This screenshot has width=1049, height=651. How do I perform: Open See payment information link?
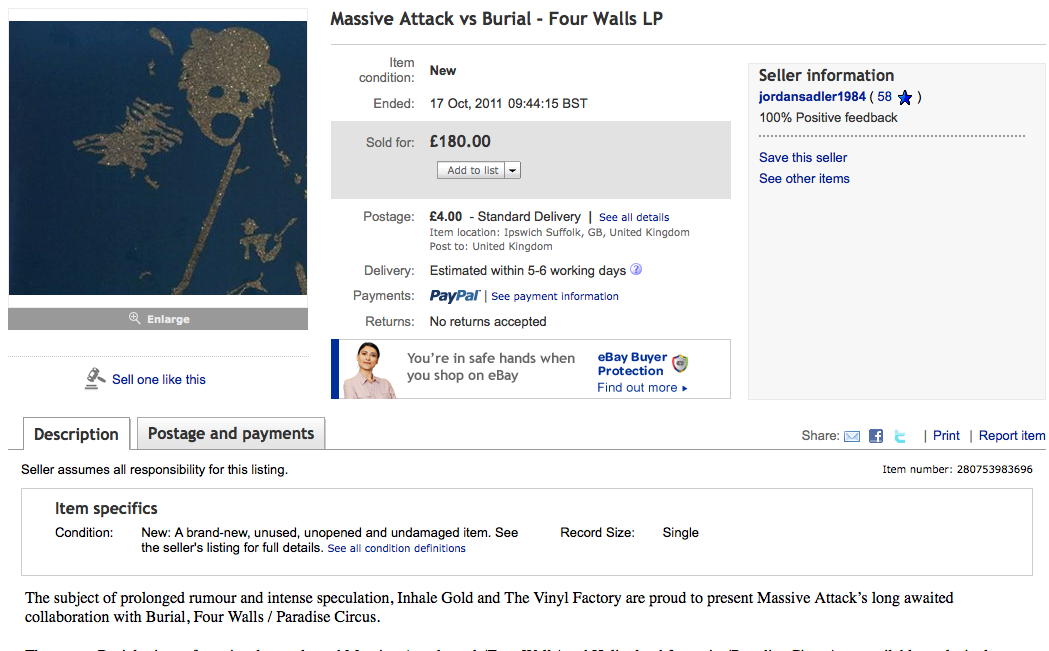click(554, 296)
